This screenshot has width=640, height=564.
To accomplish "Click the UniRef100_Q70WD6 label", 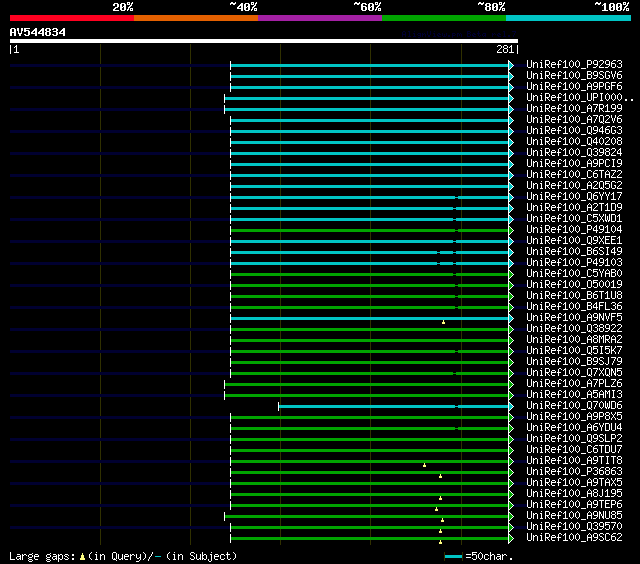I will (x=574, y=406).
